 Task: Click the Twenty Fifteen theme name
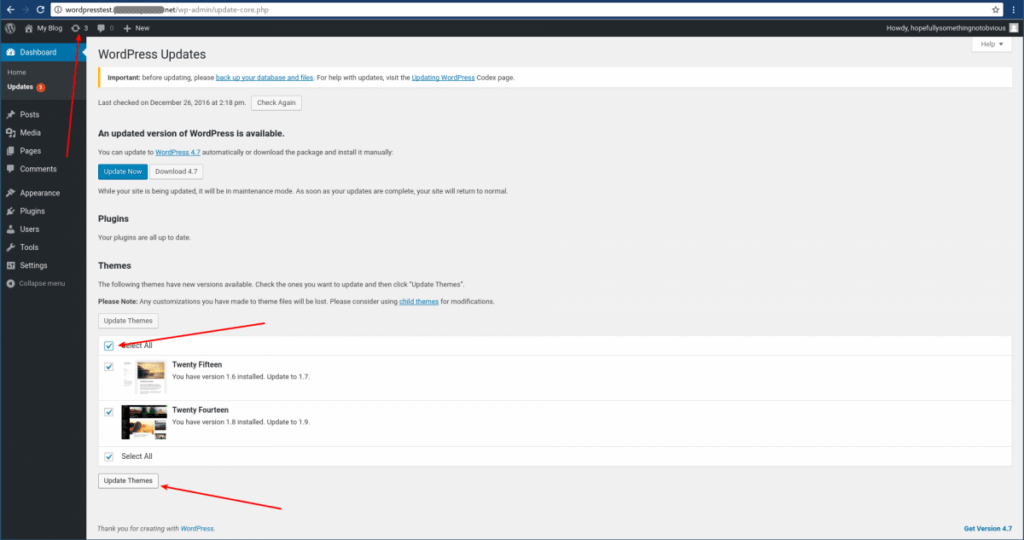click(x=197, y=364)
